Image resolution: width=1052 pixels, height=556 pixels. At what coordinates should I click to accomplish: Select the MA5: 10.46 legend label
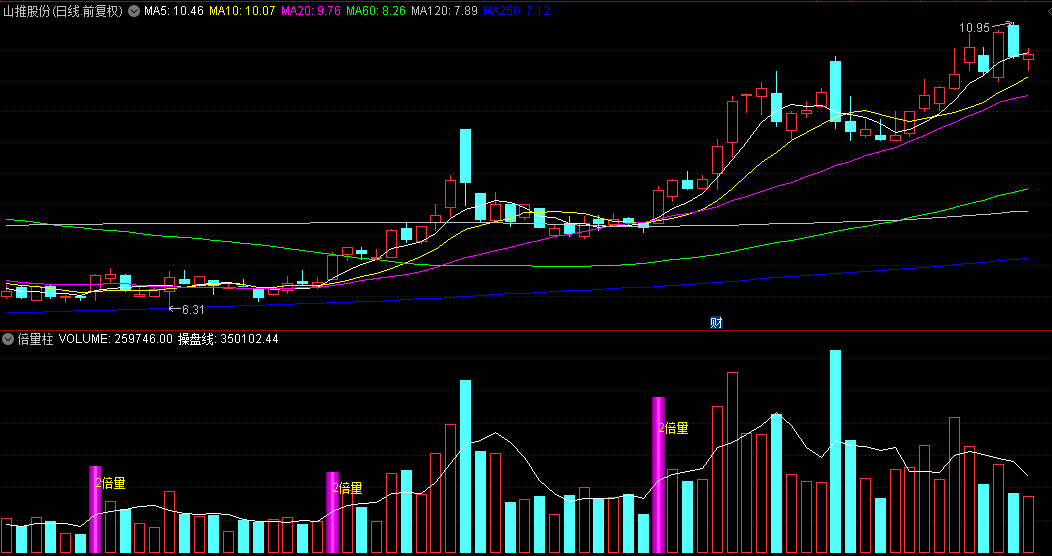pos(174,11)
